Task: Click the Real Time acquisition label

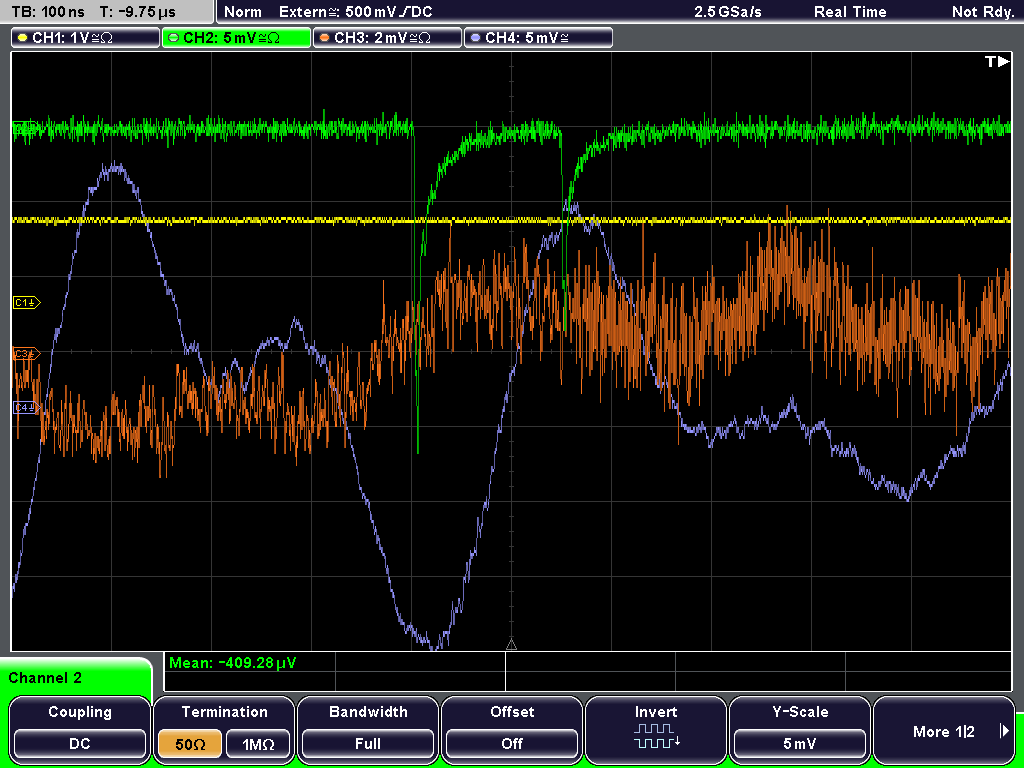Action: coord(850,12)
